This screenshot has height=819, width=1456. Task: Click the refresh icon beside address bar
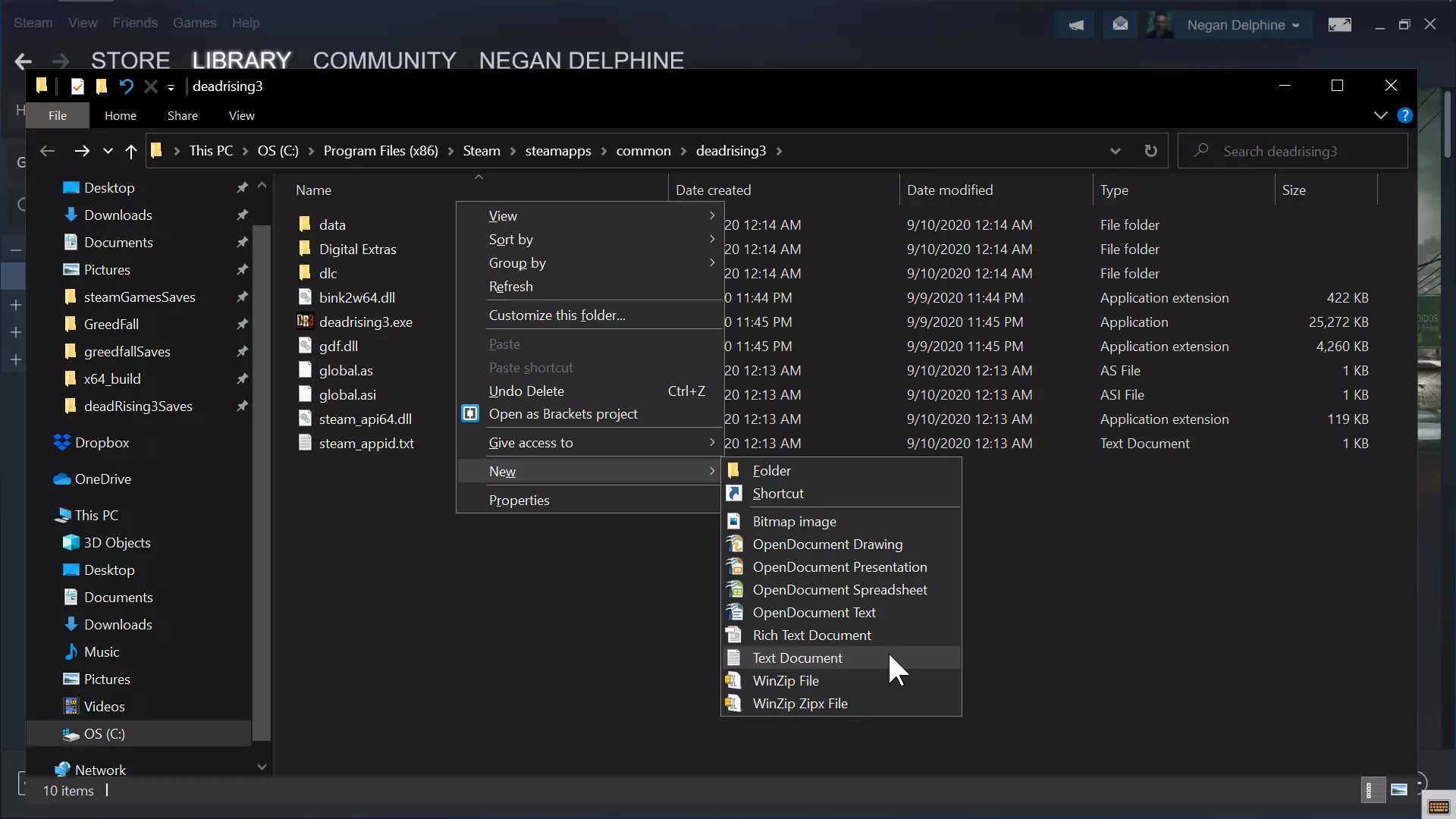(x=1150, y=151)
